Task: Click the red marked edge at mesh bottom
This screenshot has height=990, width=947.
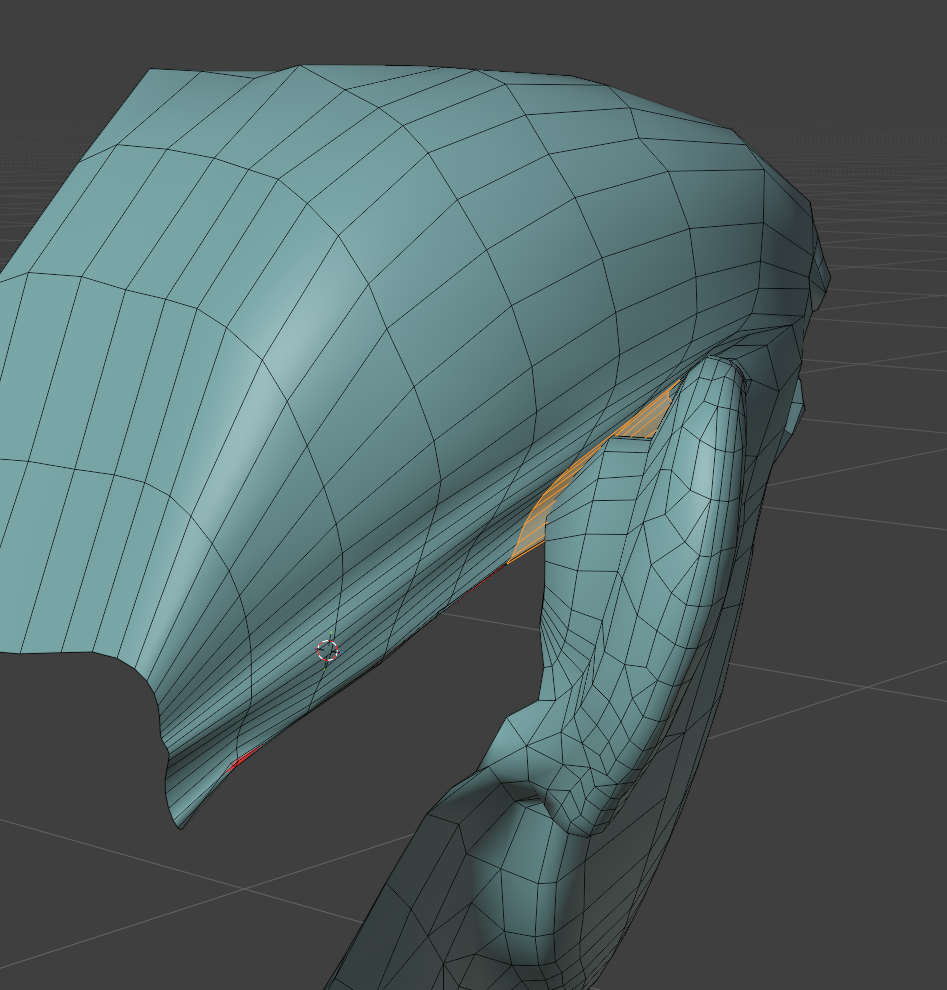Action: click(x=244, y=759)
